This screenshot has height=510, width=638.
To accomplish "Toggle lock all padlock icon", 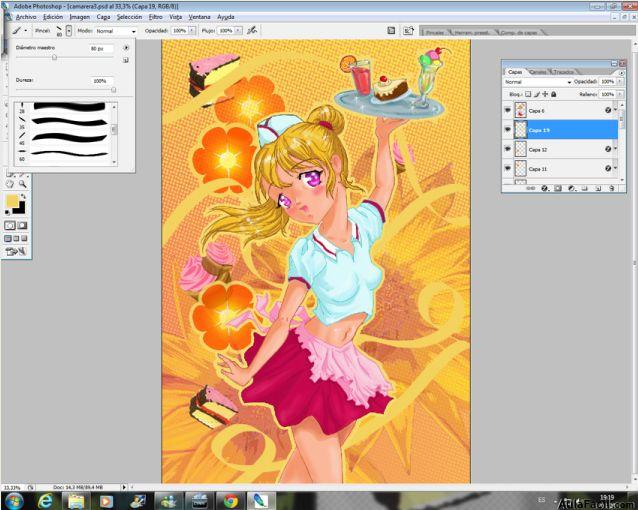I will (x=554, y=94).
